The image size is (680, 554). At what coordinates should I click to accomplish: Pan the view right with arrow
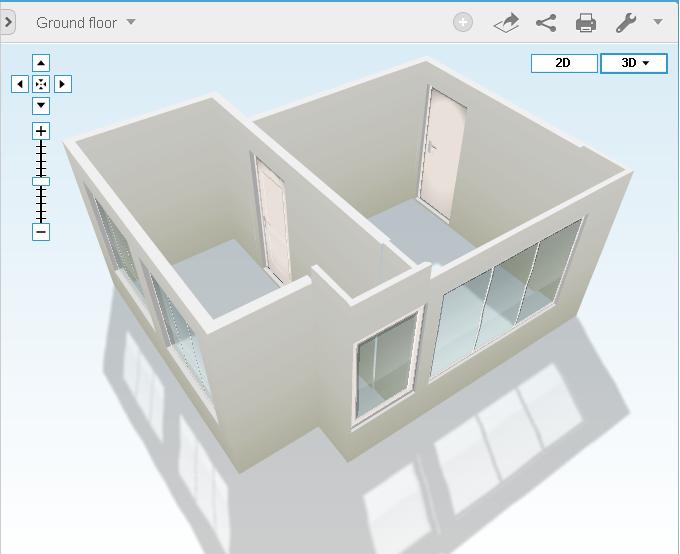click(62, 84)
